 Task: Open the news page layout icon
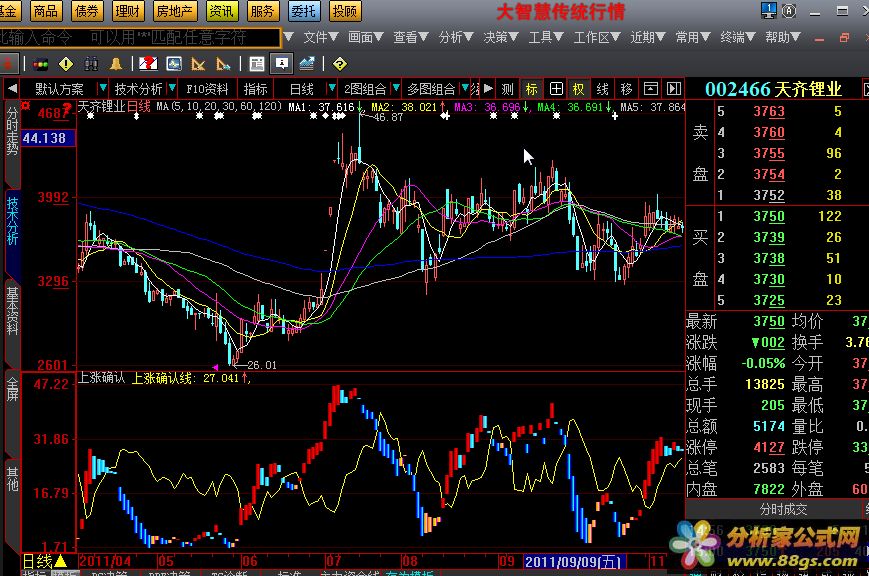click(x=257, y=64)
